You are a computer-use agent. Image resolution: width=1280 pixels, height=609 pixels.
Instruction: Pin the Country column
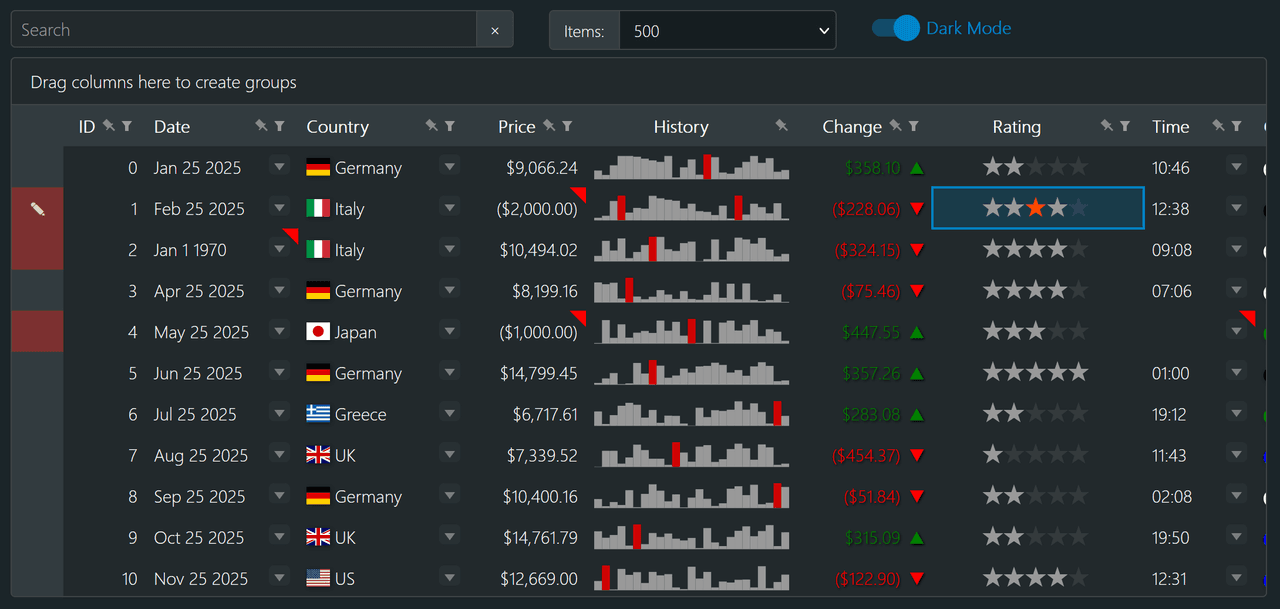[x=431, y=126]
